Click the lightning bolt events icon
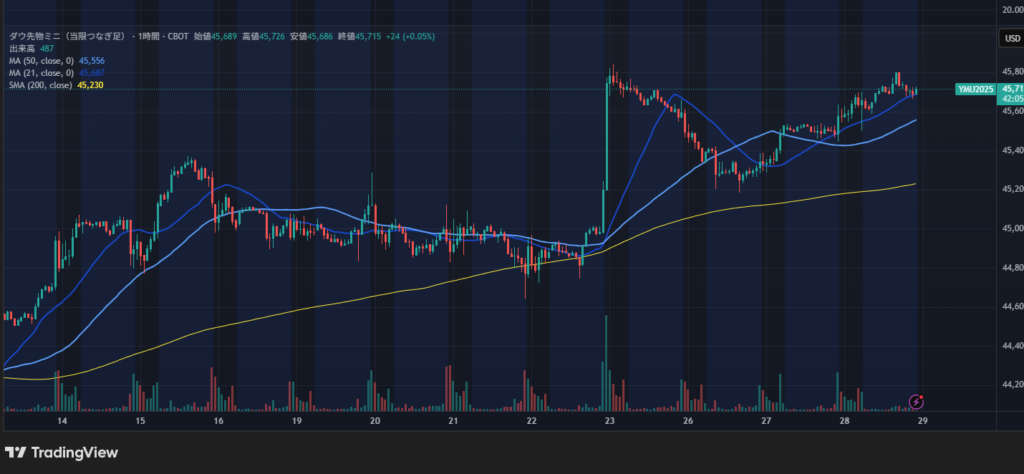This screenshot has width=1024, height=474. click(916, 402)
